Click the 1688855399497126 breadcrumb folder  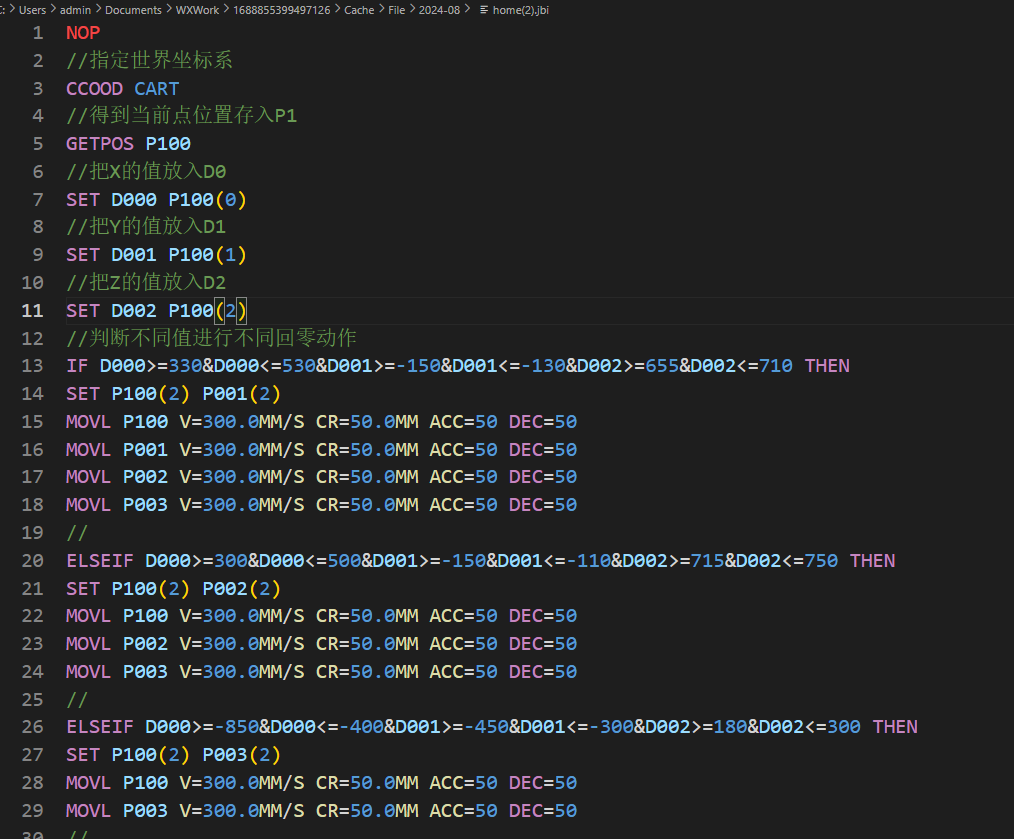click(x=280, y=10)
